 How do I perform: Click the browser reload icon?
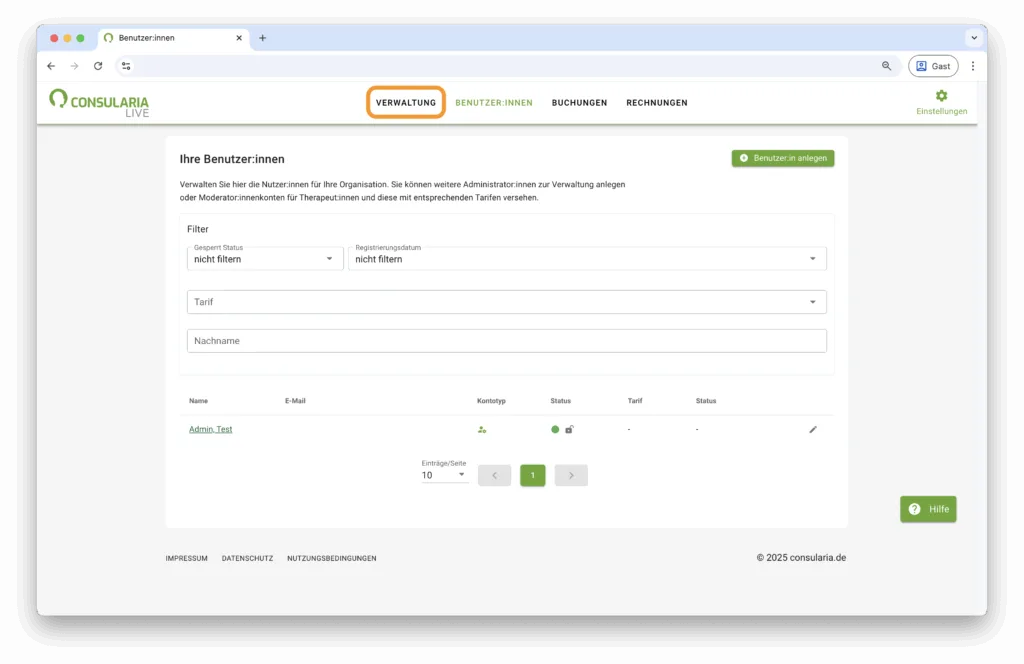98,66
